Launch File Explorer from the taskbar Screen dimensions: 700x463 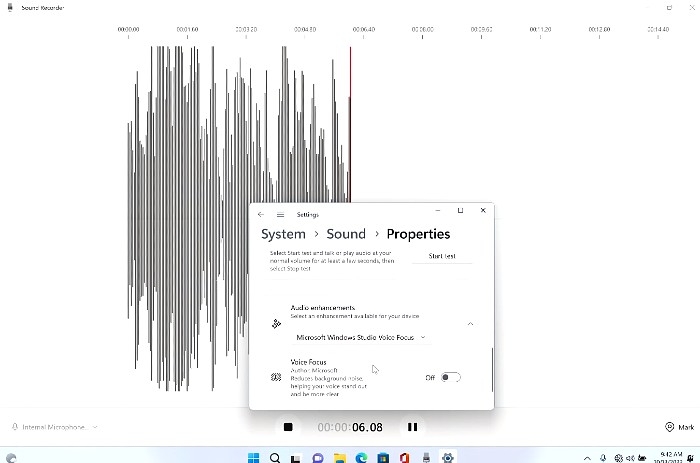click(340, 457)
